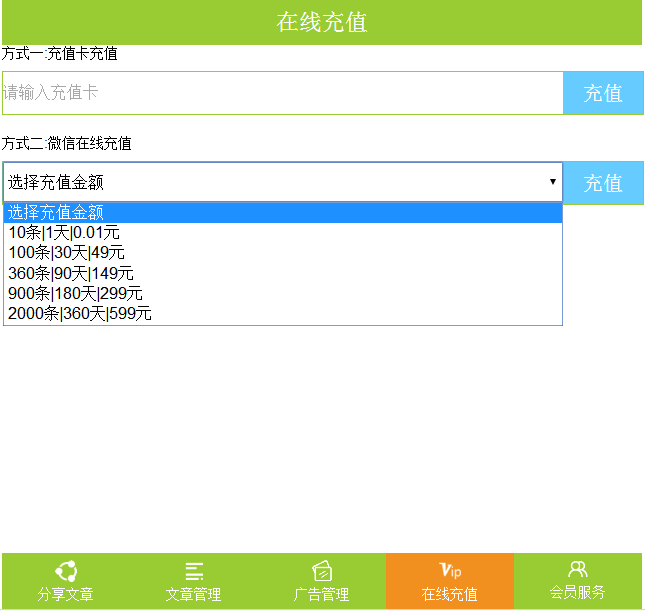The image size is (645, 611).
Task: Select the 2000条|360天|599元 option
Action: 283,314
